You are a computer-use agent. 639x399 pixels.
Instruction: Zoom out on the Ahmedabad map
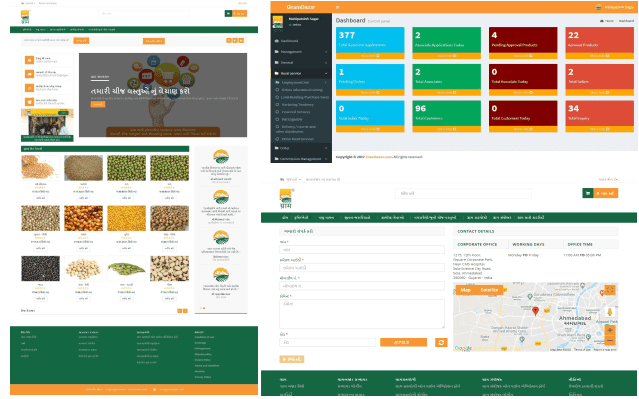pyautogui.click(x=610, y=340)
